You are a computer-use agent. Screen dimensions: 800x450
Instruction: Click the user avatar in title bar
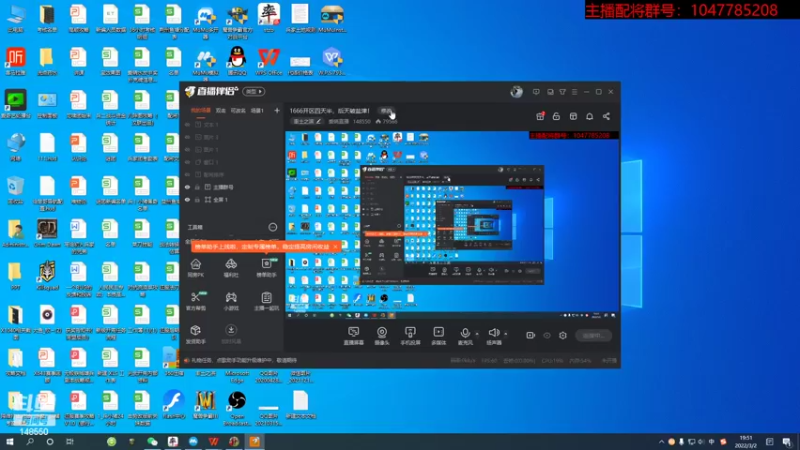[516, 92]
